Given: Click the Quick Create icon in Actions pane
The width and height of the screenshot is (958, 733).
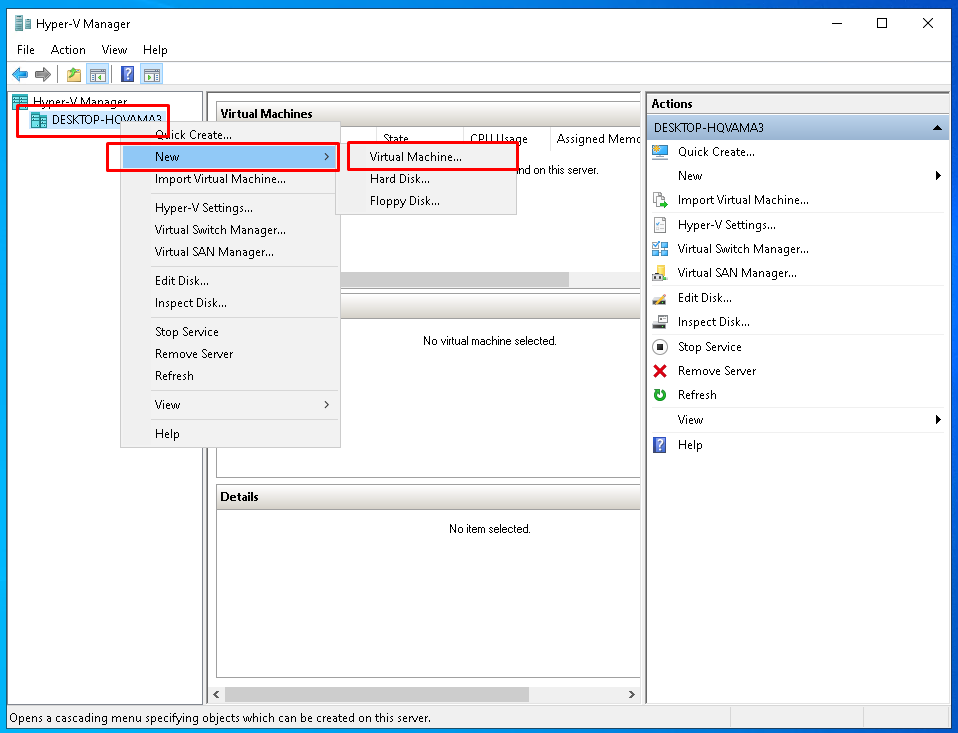Looking at the screenshot, I should pyautogui.click(x=660, y=152).
